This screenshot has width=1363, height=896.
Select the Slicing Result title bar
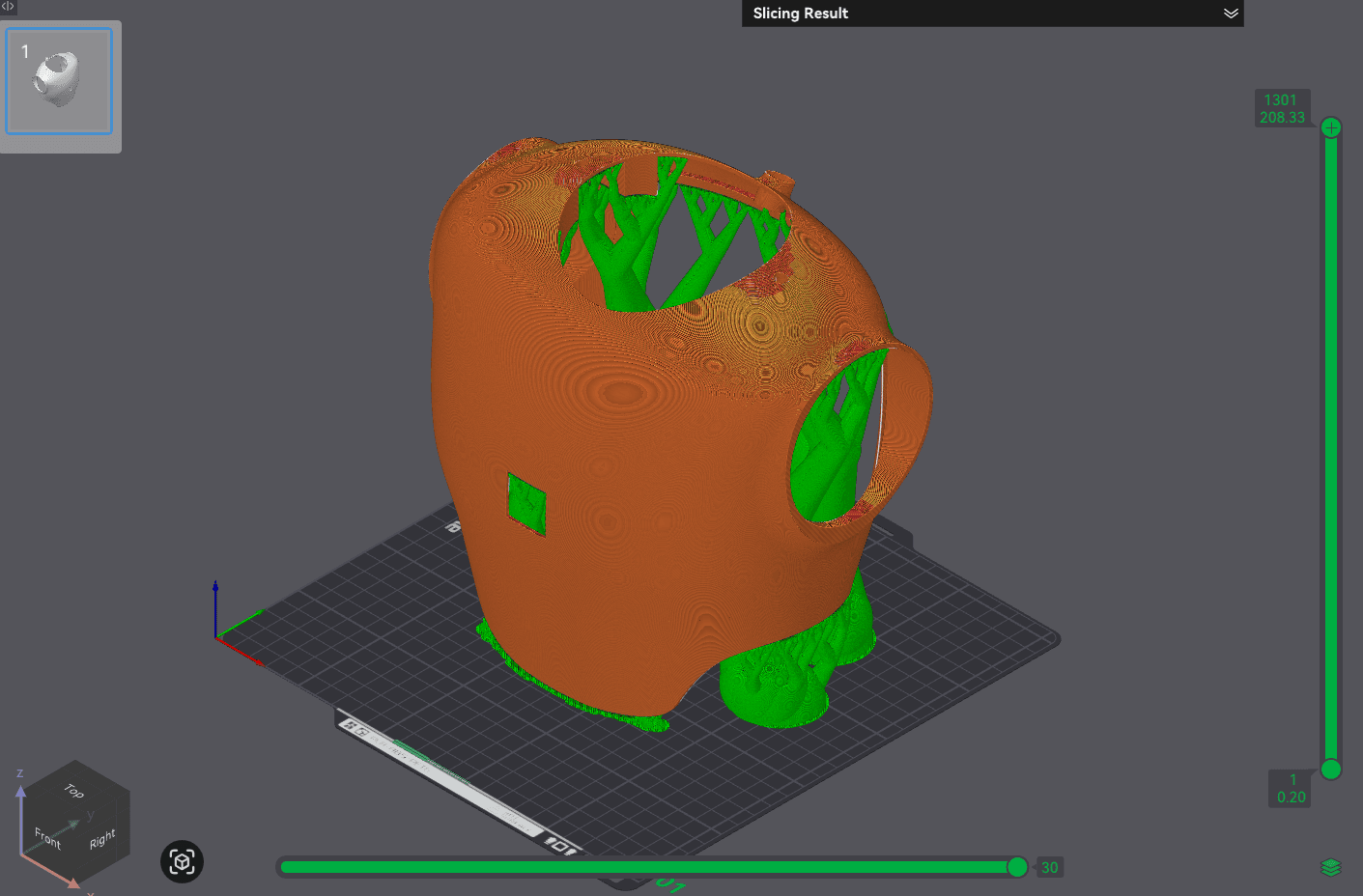pyautogui.click(x=993, y=14)
